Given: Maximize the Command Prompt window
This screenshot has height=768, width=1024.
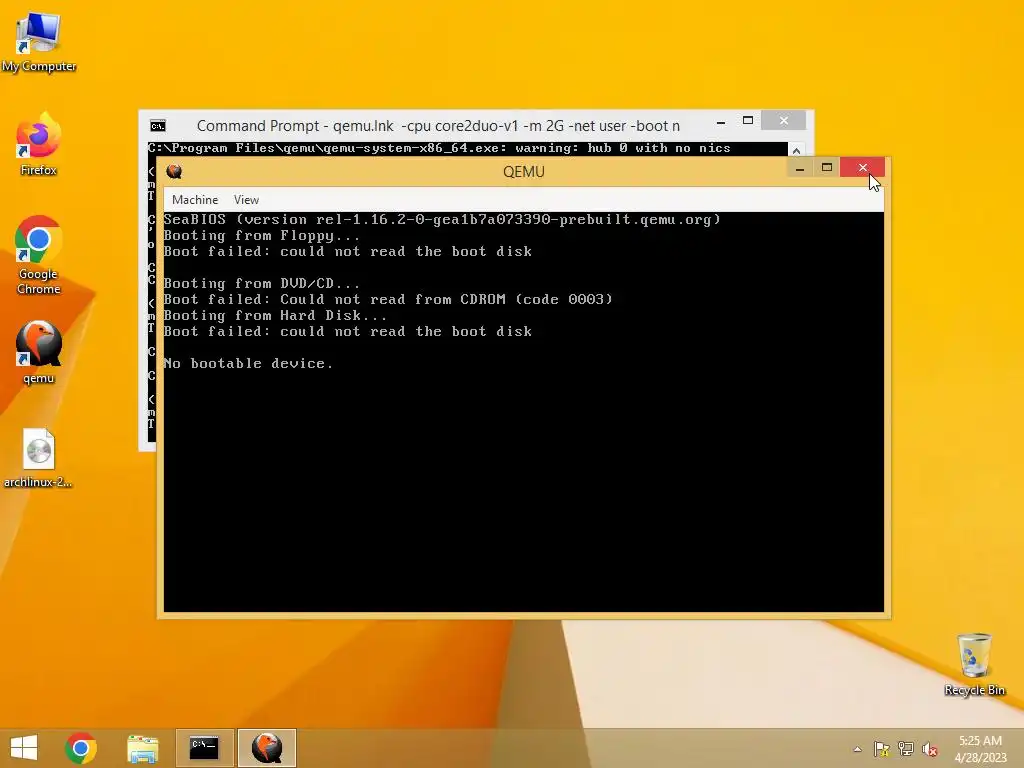Looking at the screenshot, I should 748,121.
